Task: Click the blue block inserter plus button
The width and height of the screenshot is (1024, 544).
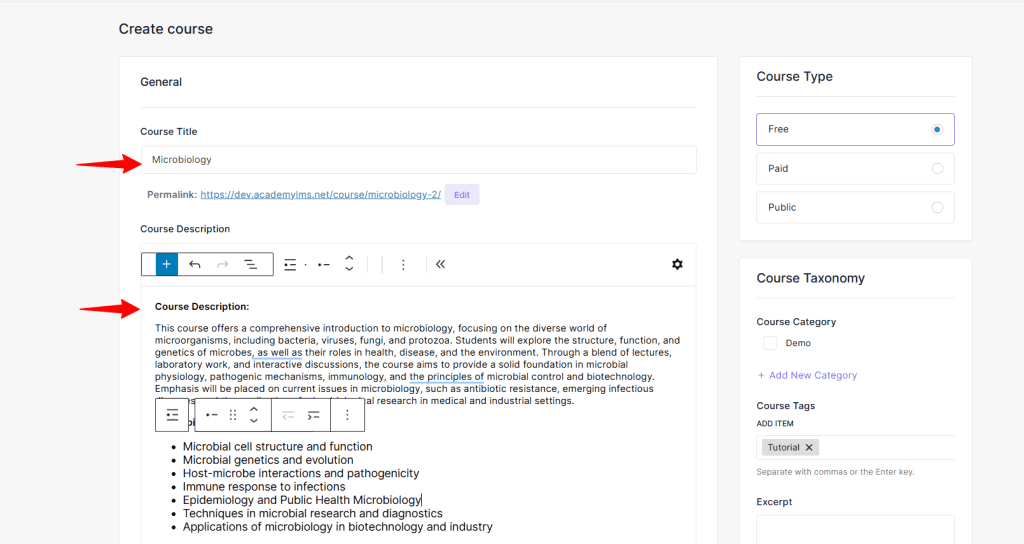Action: pos(166,264)
